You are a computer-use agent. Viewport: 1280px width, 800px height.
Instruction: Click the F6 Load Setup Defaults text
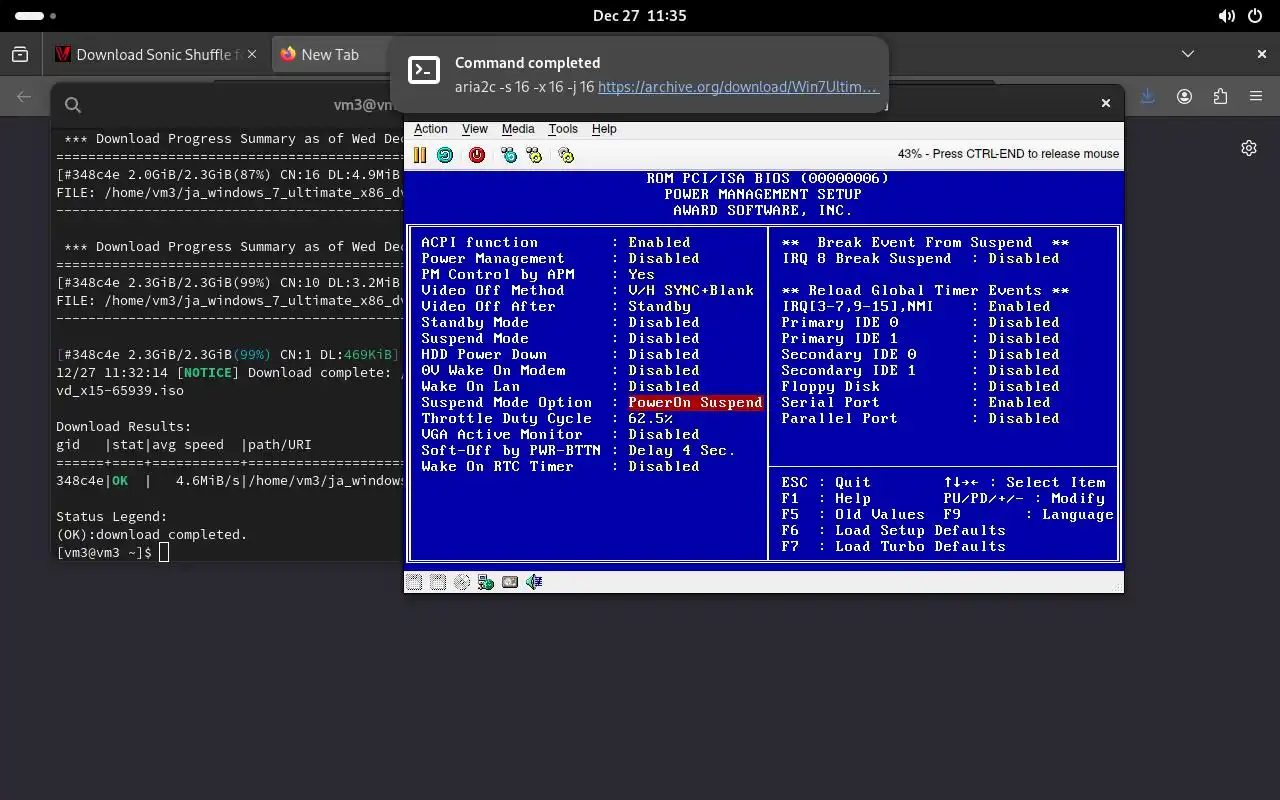pyautogui.click(x=894, y=531)
